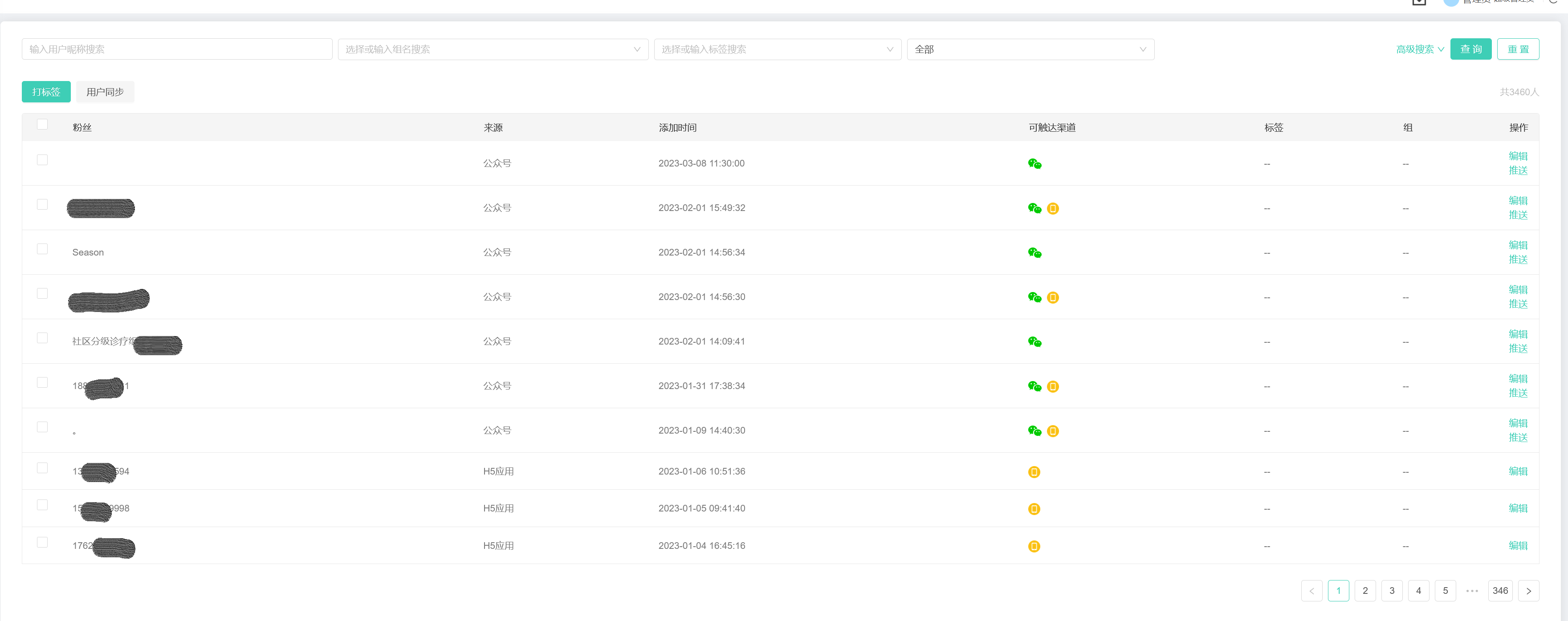Check the box for the 2023-02-01 15:49:32 row

[42, 204]
